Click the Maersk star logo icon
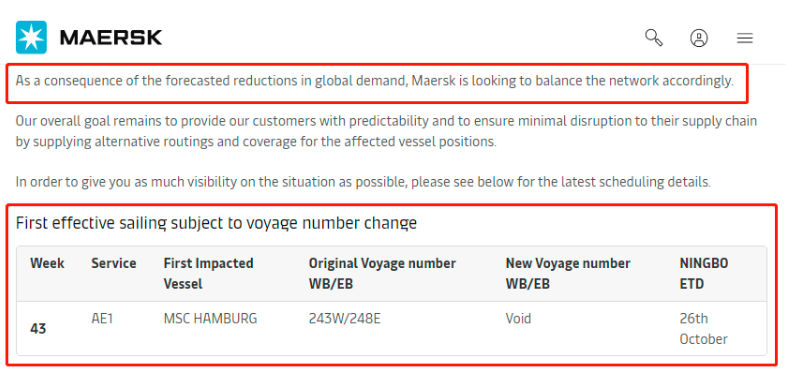The image size is (786, 380). tap(31, 38)
